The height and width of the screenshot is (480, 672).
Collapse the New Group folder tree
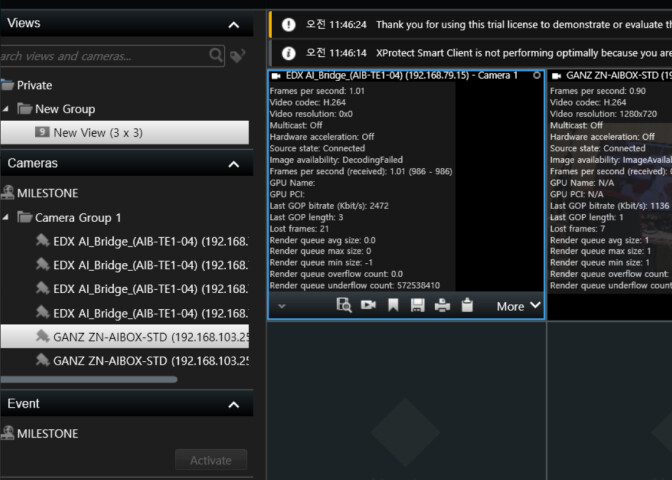point(5,109)
